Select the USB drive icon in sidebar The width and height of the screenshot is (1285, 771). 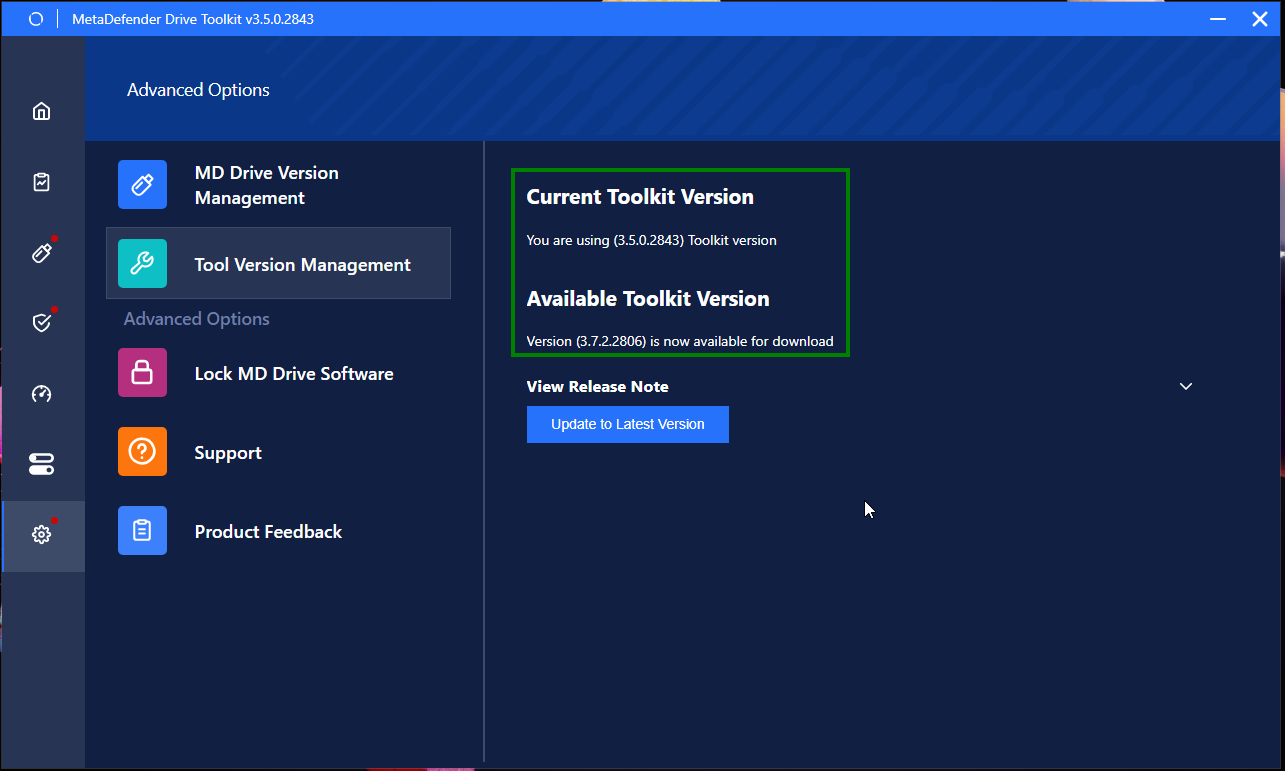pos(41,252)
